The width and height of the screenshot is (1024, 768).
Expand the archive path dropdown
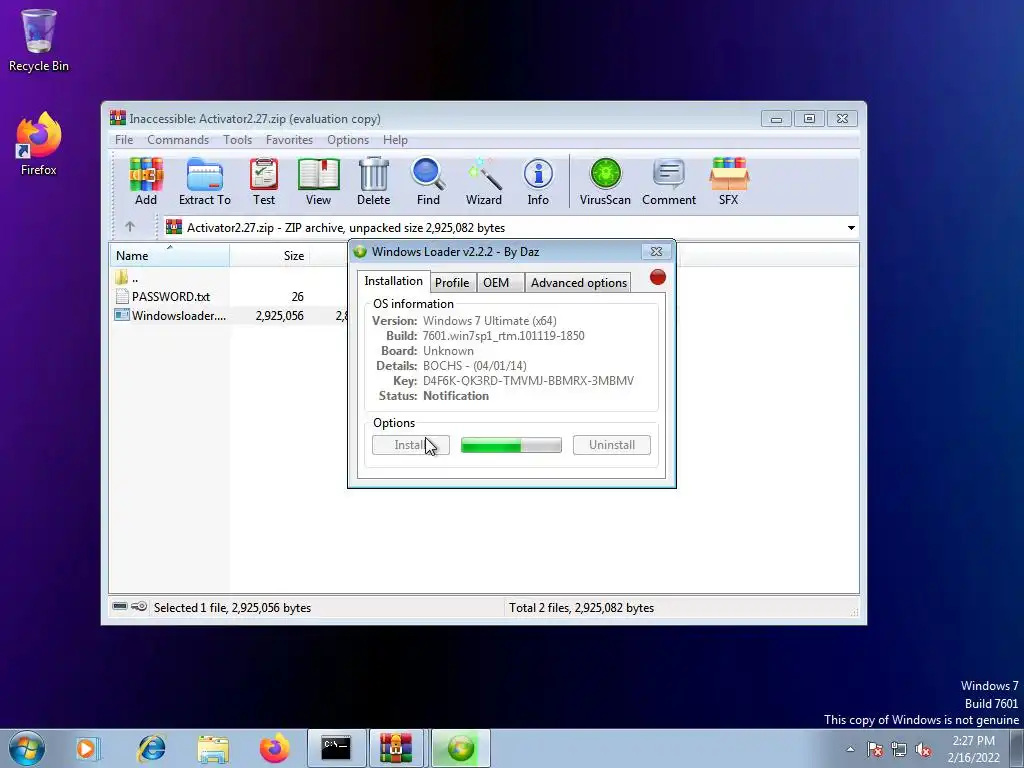851,228
